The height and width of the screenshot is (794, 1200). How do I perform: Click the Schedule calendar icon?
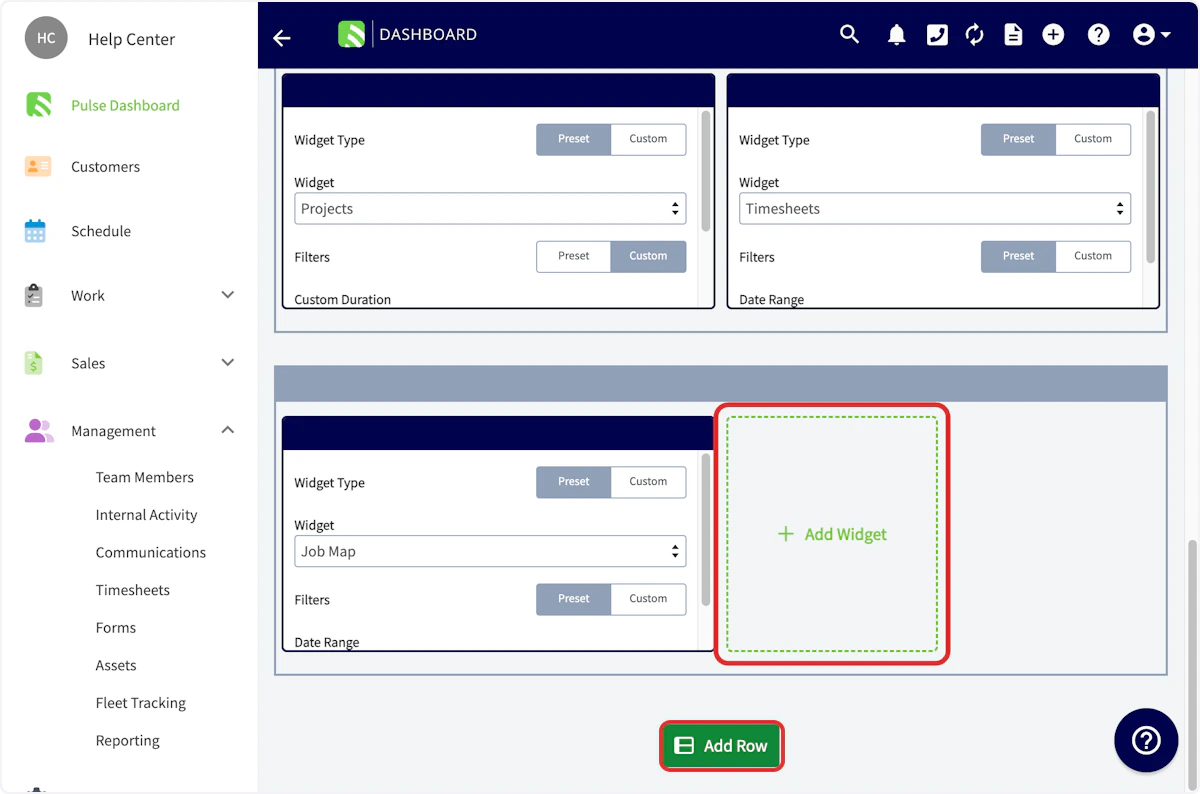(35, 231)
